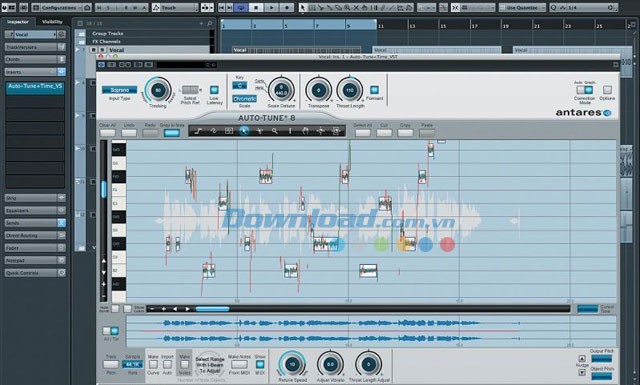
Task: Toggle the Formant button
Action: click(x=374, y=90)
